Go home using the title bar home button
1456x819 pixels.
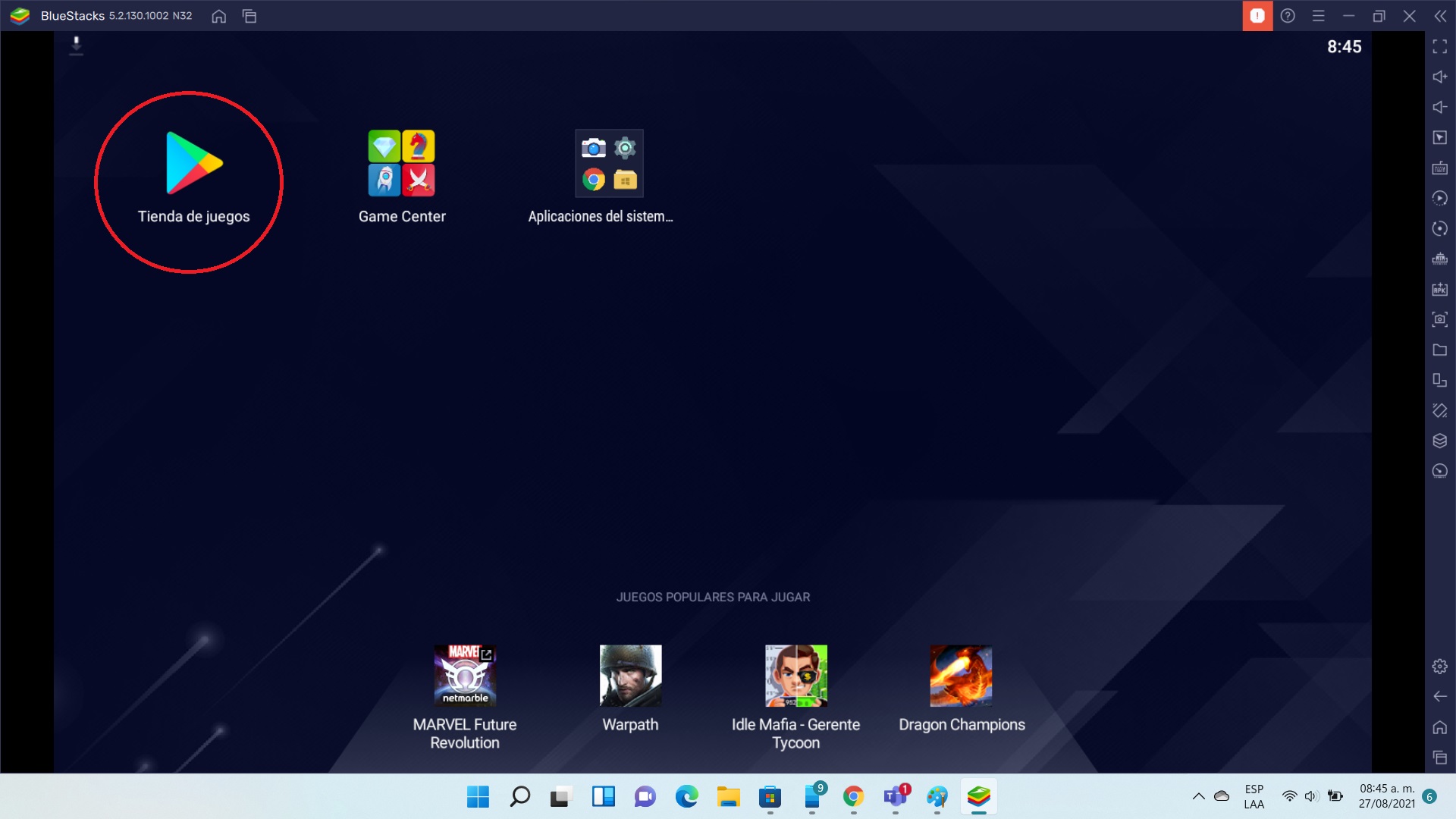click(218, 16)
